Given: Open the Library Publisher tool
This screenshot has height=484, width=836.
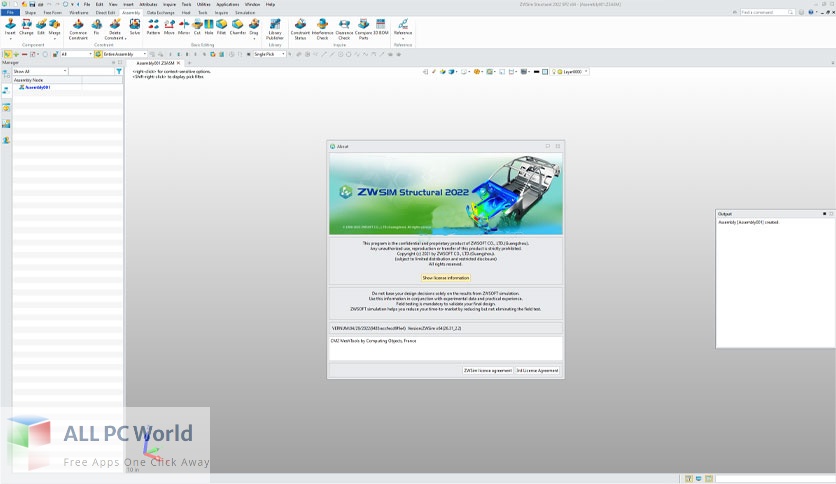Looking at the screenshot, I should coord(275,29).
